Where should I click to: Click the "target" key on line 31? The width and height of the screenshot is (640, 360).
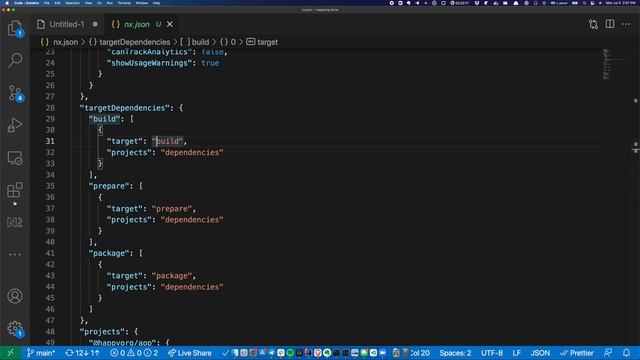pyautogui.click(x=124, y=141)
